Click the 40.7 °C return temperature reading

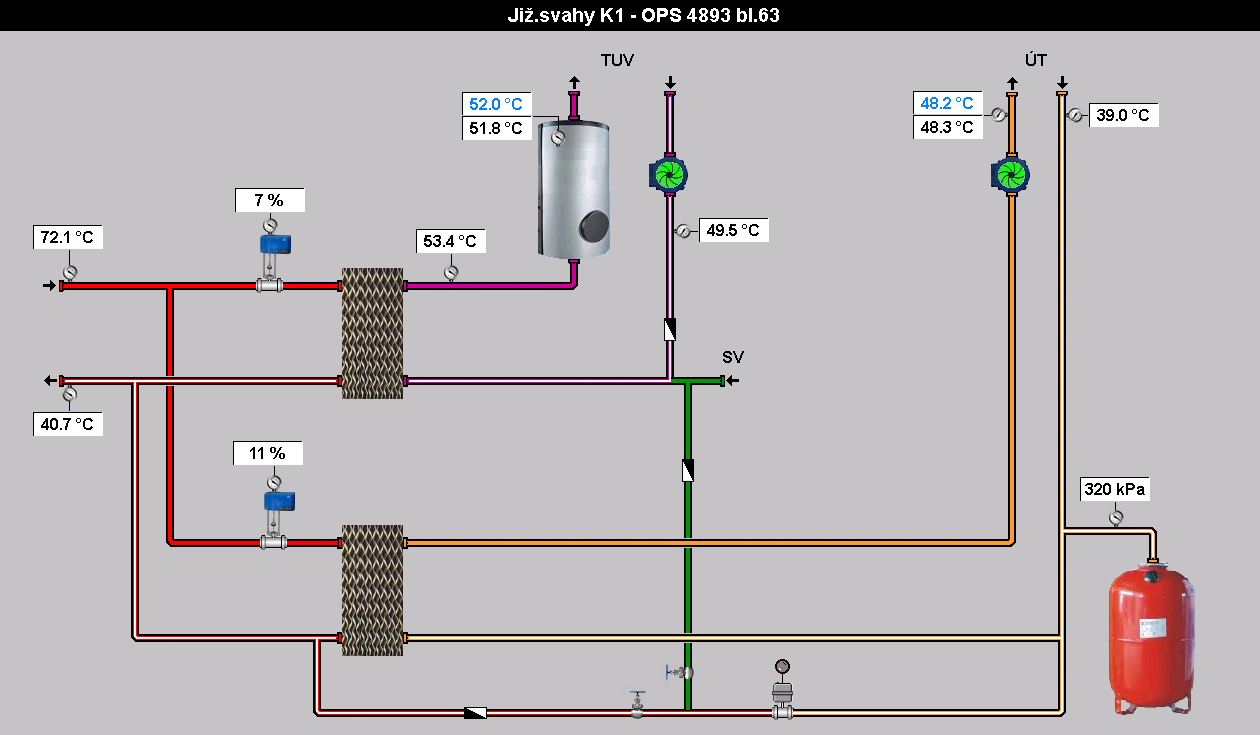pyautogui.click(x=69, y=424)
